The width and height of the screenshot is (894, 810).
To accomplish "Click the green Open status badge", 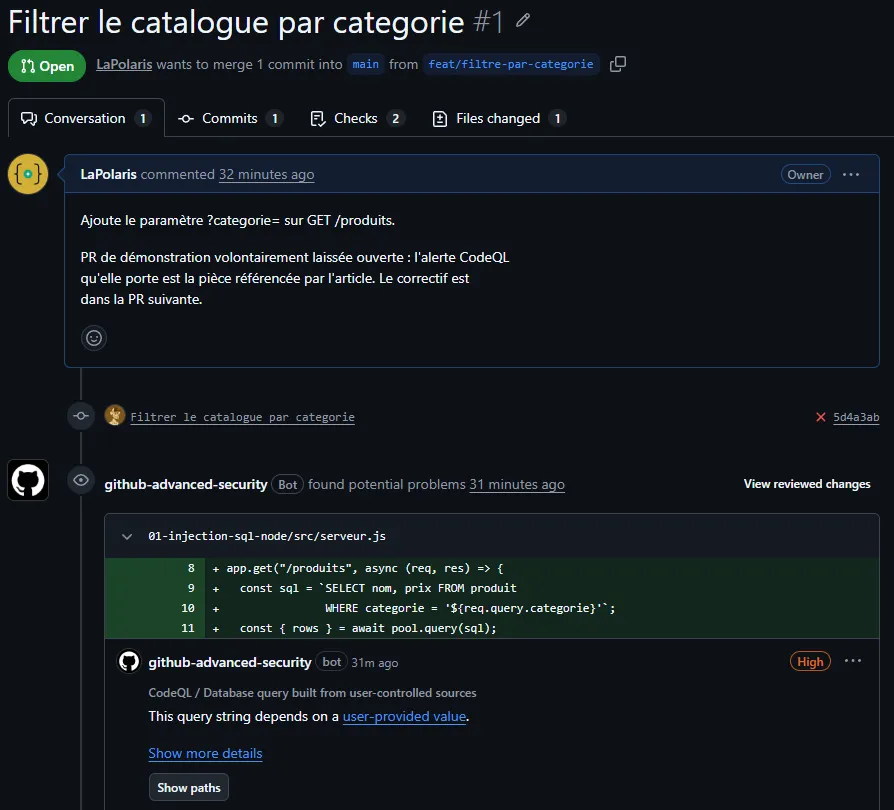I will click(x=47, y=66).
